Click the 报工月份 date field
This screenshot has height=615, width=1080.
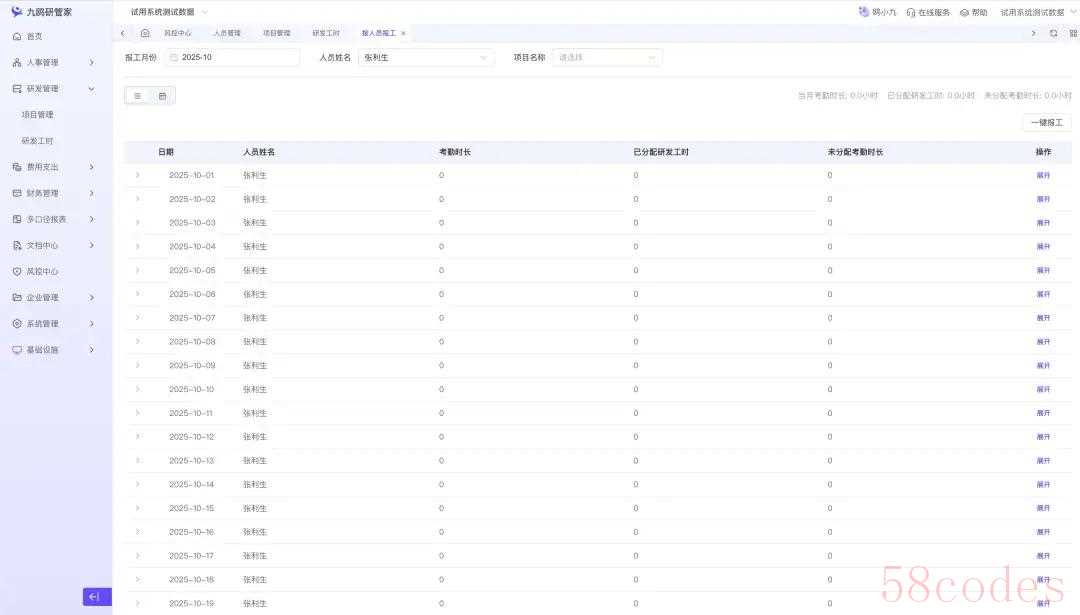point(235,58)
